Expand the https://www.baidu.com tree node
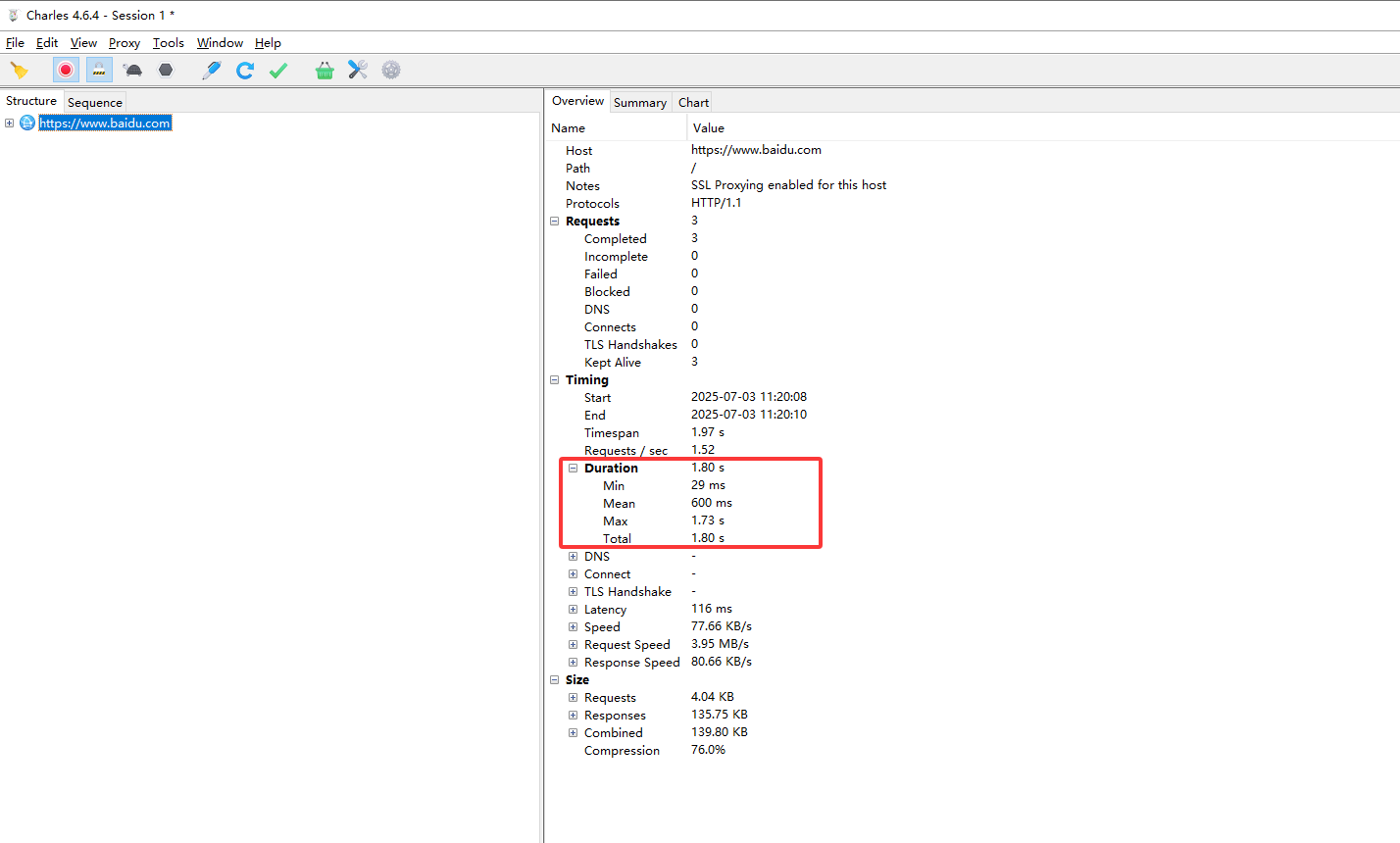1400x843 pixels. pyautogui.click(x=9, y=123)
